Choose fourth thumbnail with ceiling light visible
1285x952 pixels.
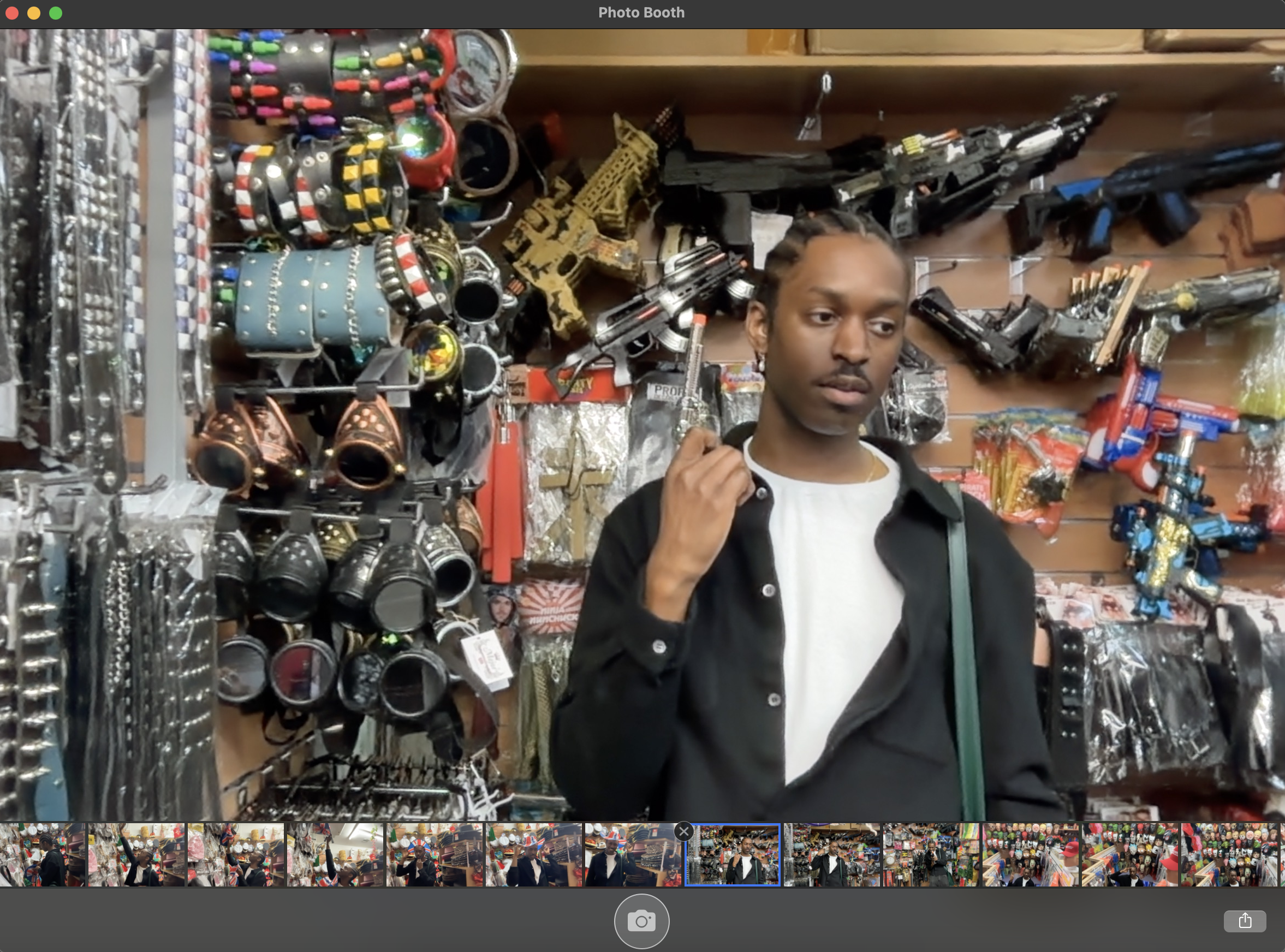pos(335,855)
